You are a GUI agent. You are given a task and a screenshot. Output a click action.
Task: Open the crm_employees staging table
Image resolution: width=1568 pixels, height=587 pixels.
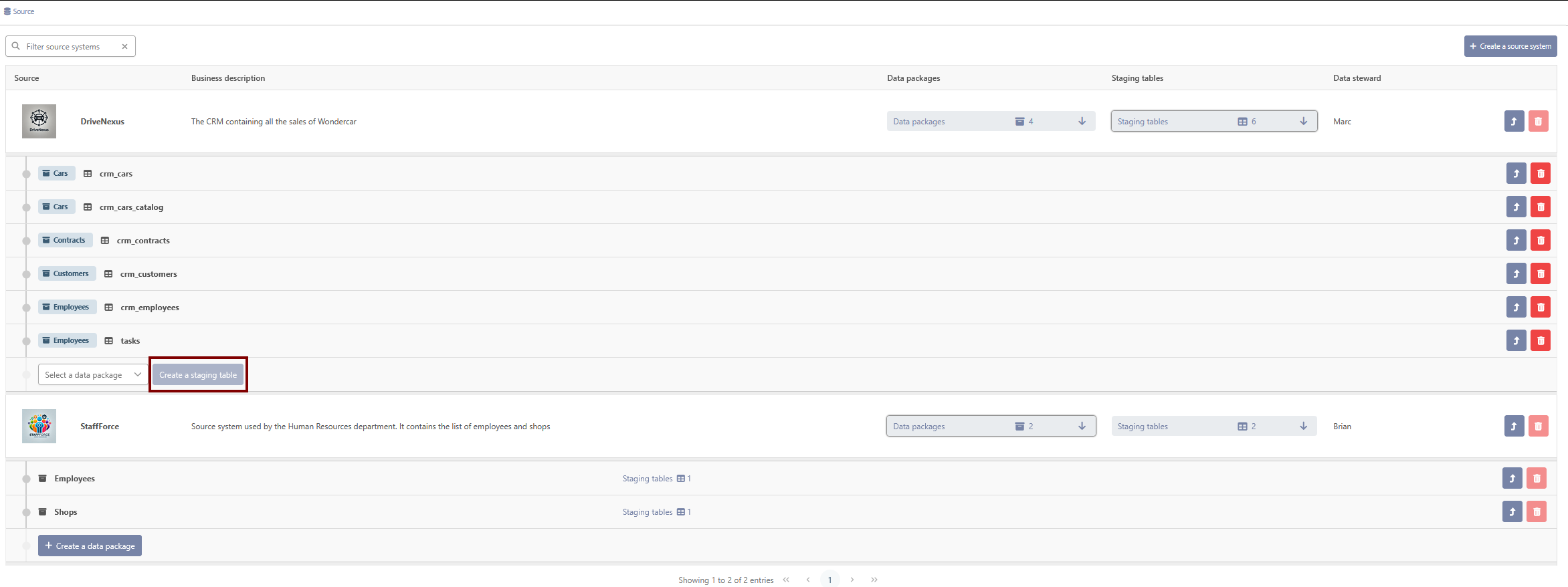tap(1516, 307)
